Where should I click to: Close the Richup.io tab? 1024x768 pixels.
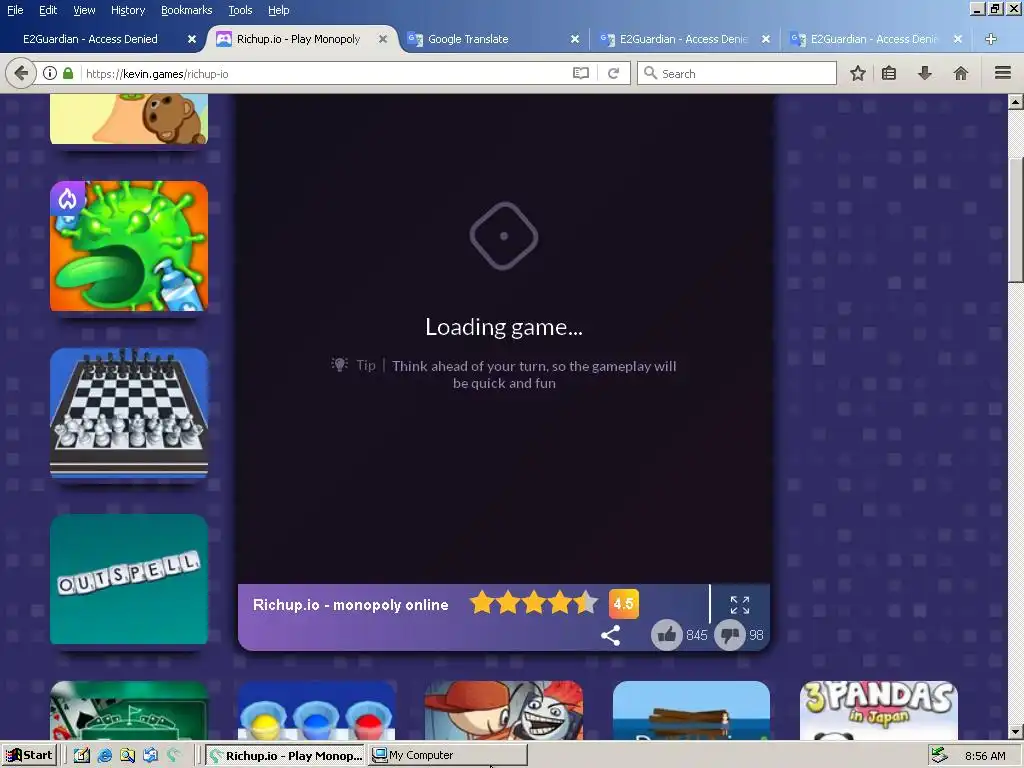click(x=383, y=39)
